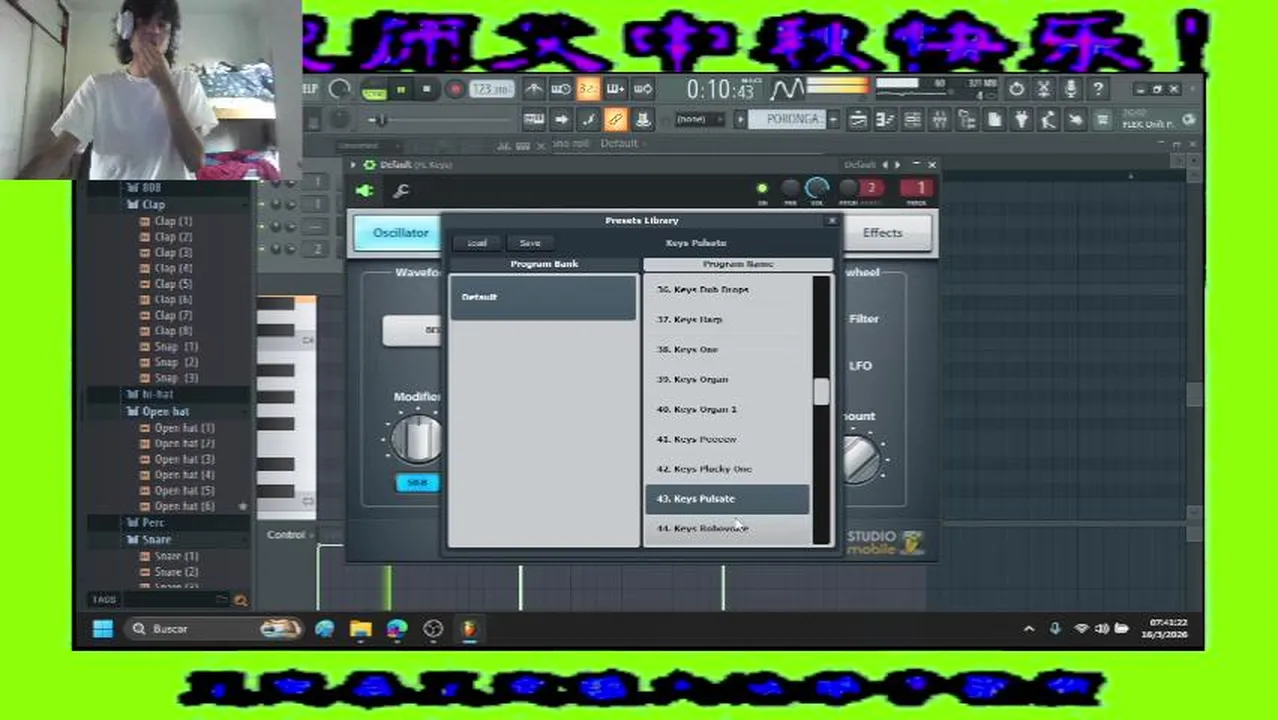Screen dimensions: 1278x720
Task: Open the Effects tab
Action: click(x=882, y=233)
